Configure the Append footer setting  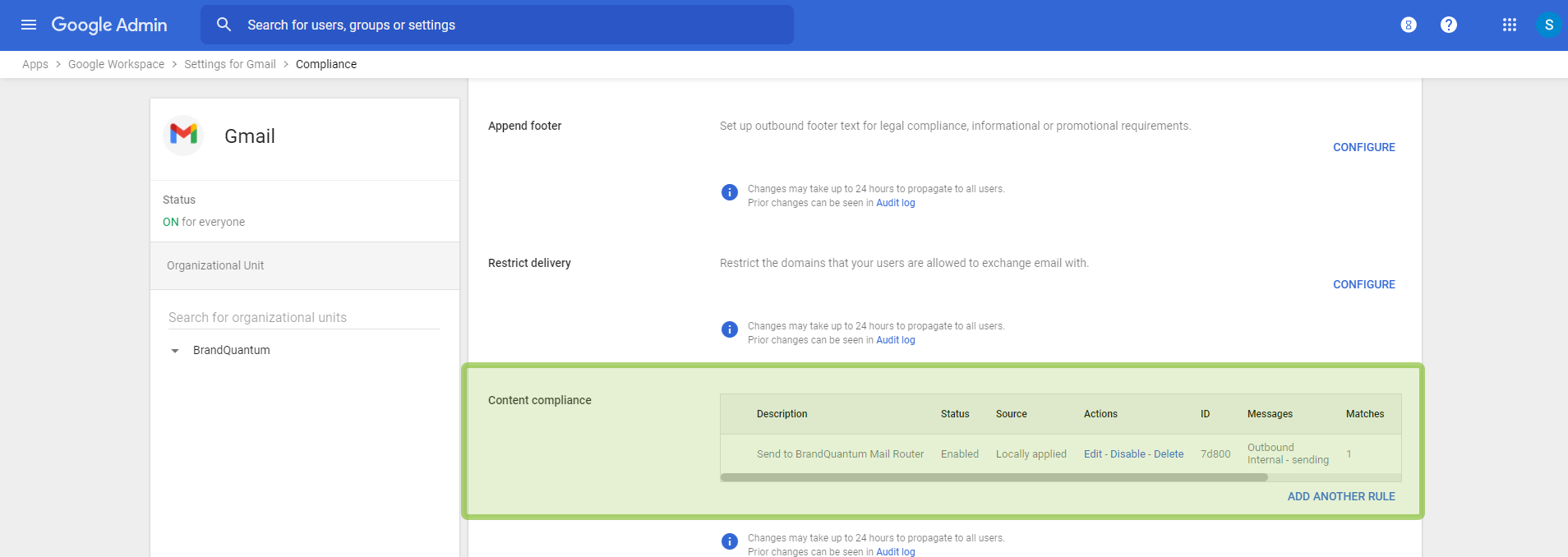point(1364,147)
